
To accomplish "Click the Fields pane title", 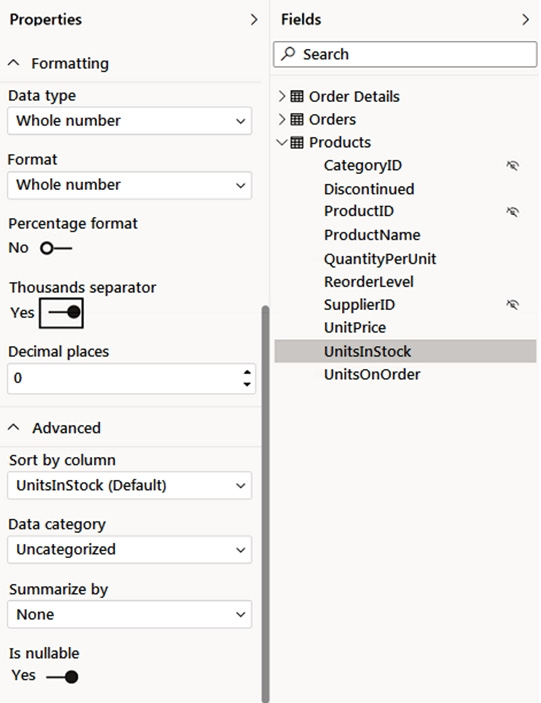I will (301, 20).
